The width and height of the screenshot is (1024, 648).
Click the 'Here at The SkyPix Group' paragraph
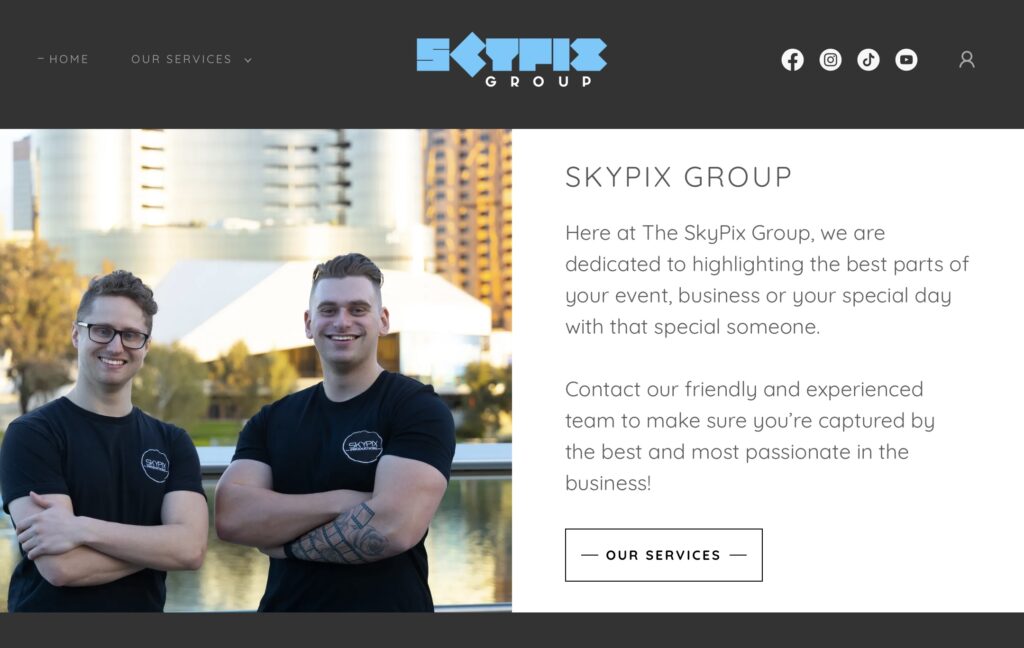pos(767,280)
